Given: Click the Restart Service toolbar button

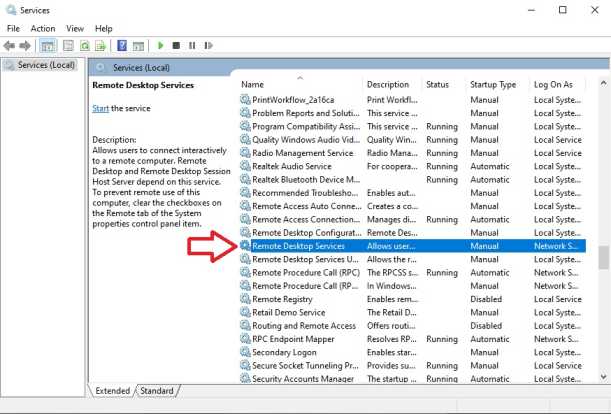Looking at the screenshot, I should click(x=208, y=46).
